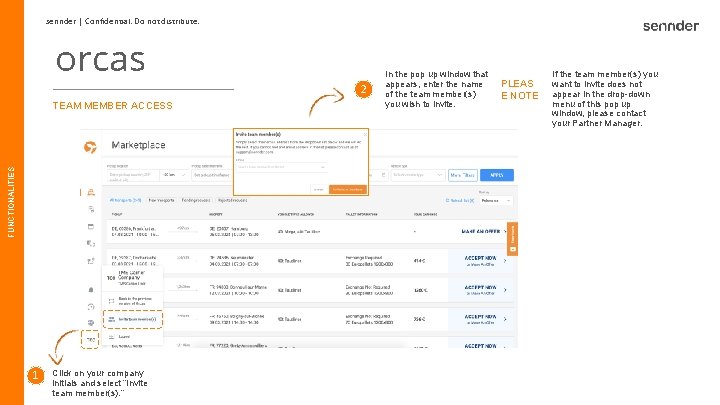Switch to the Pending requests tab
Screen dimensions: 720x405
[x=196, y=200]
